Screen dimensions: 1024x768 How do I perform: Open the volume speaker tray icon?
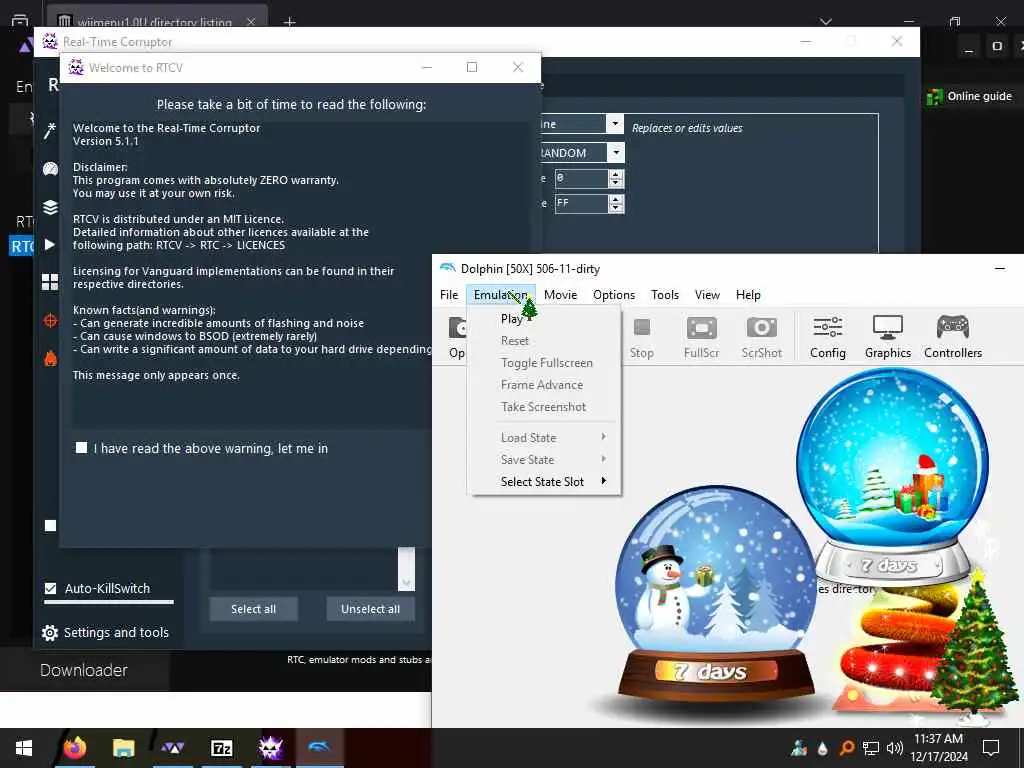[x=894, y=748]
